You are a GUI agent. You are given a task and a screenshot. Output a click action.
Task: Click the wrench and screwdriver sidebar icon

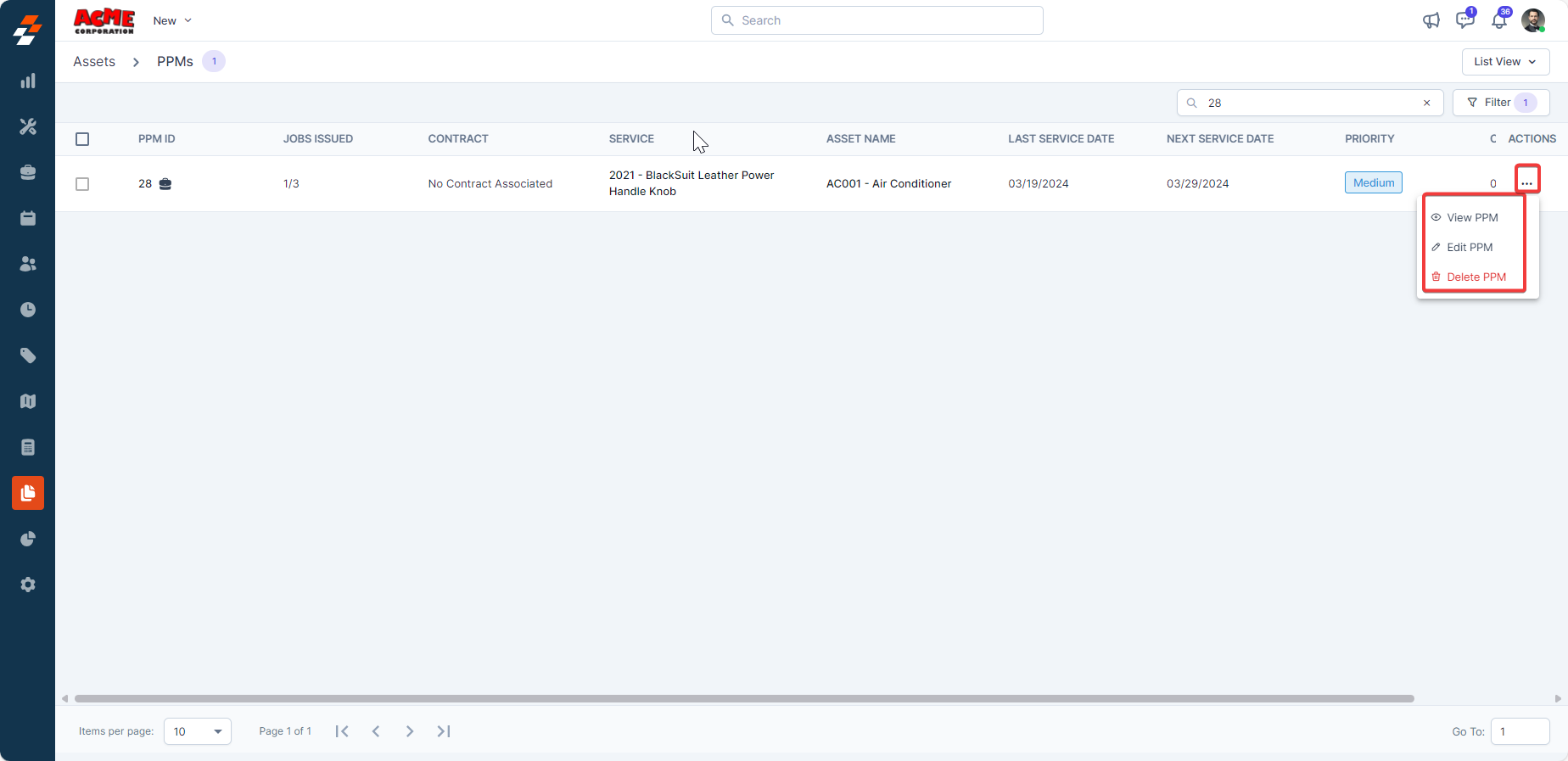28,127
